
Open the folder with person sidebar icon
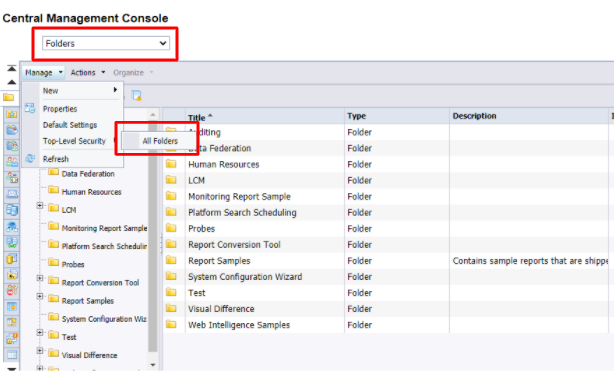(x=12, y=146)
